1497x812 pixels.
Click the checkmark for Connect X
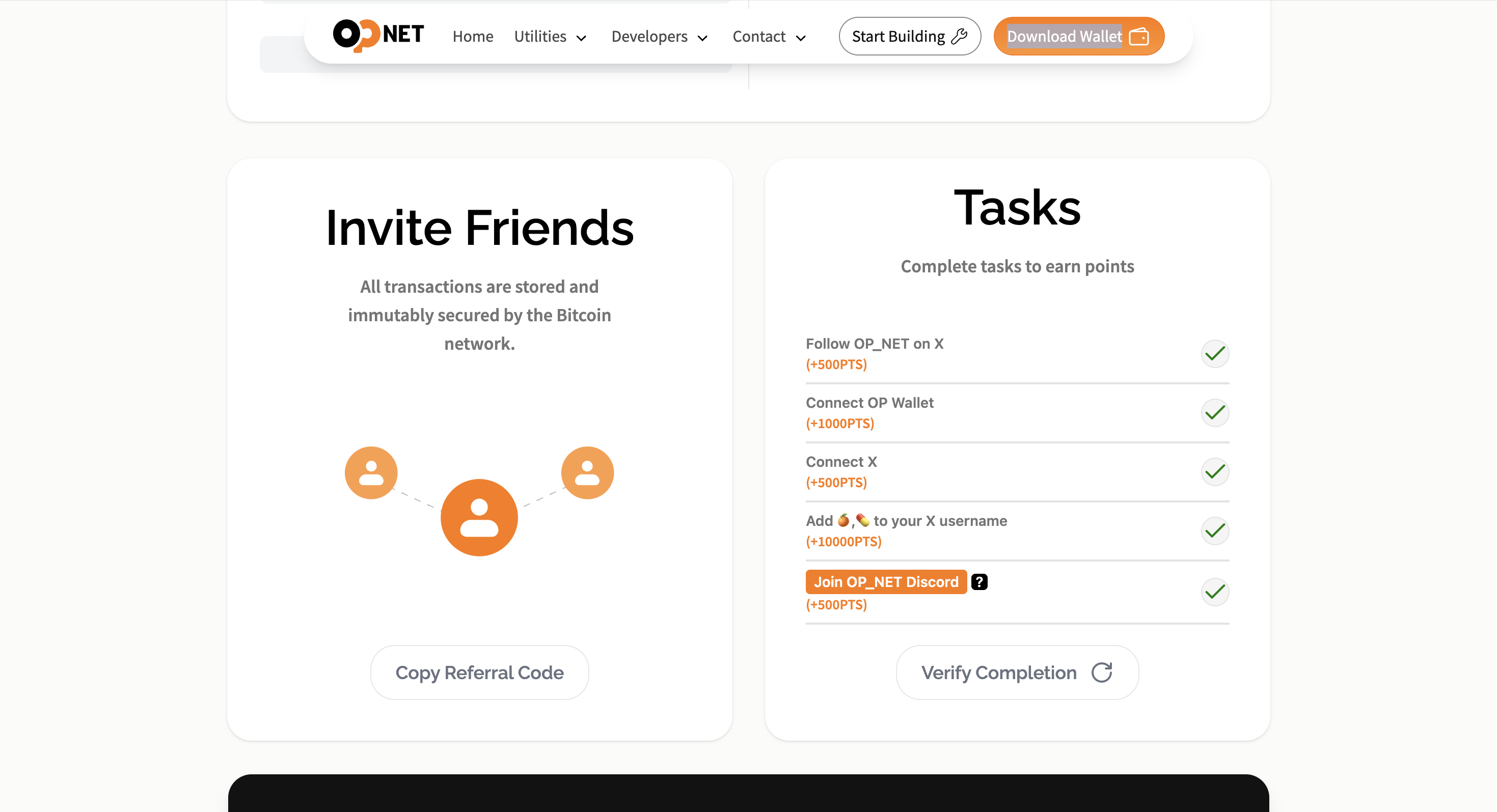[x=1215, y=471]
